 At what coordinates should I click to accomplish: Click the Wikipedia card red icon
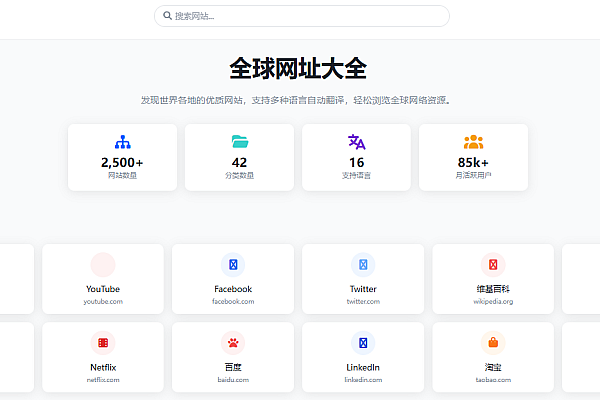point(493,264)
